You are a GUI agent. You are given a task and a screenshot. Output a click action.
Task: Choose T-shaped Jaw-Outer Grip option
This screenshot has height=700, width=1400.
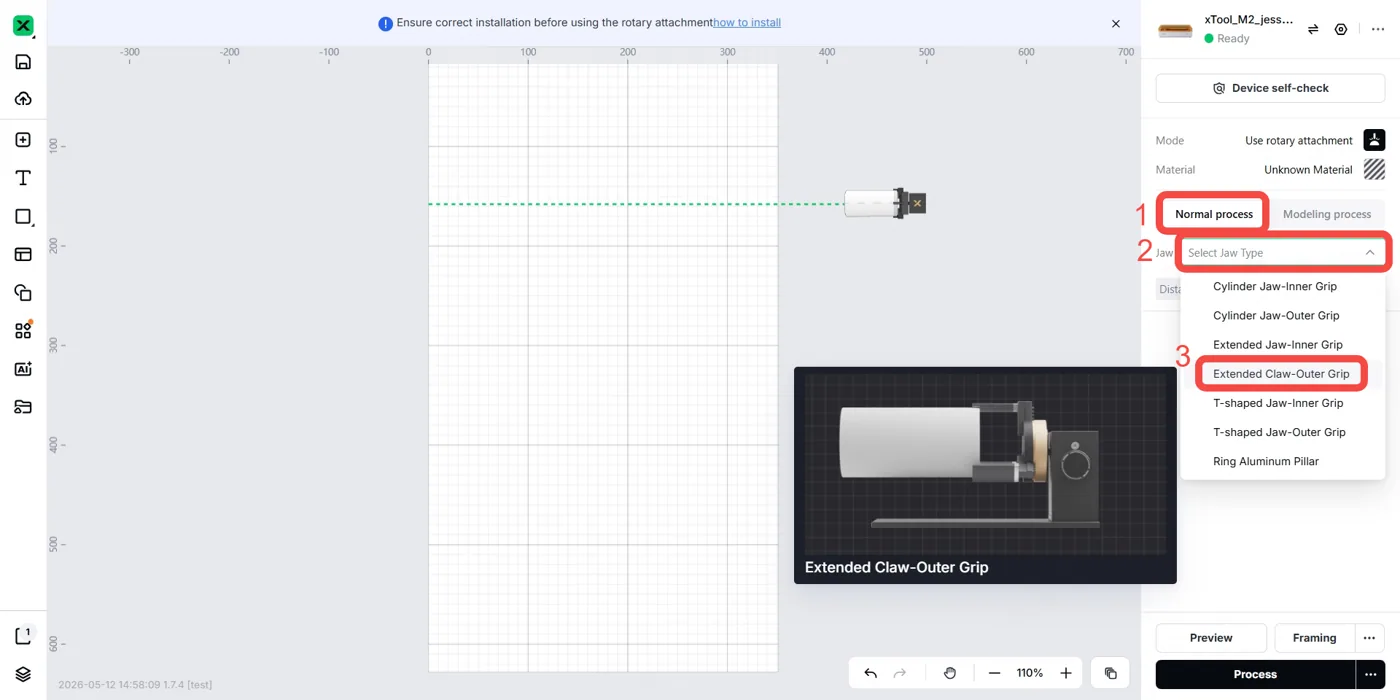point(1279,432)
